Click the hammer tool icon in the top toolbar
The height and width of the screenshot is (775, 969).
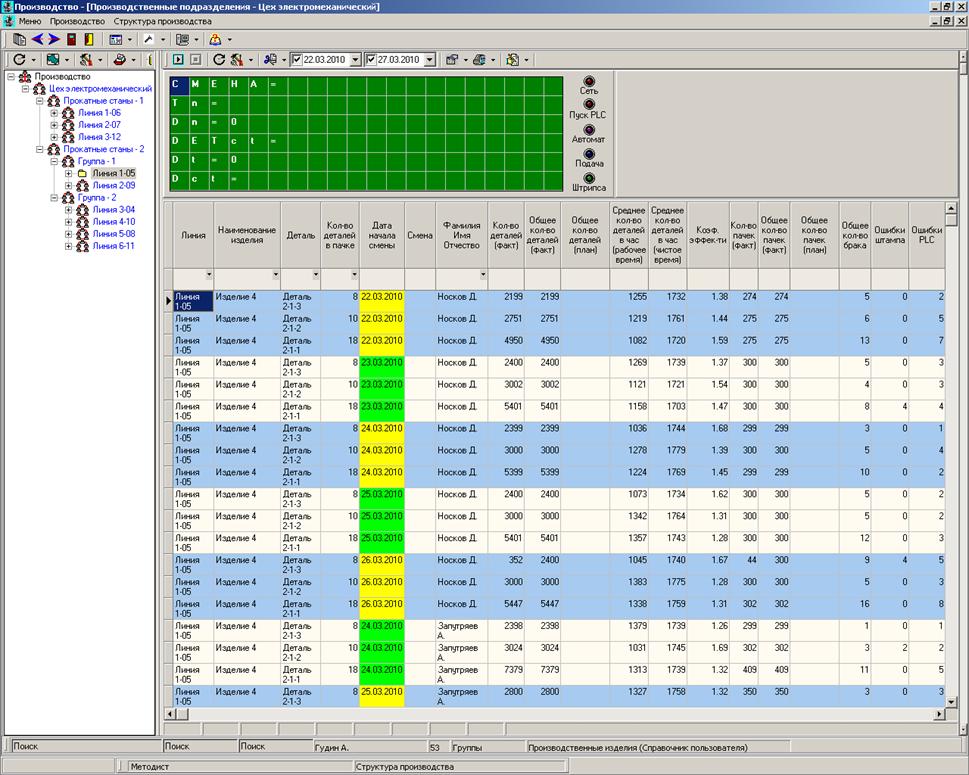tap(149, 40)
